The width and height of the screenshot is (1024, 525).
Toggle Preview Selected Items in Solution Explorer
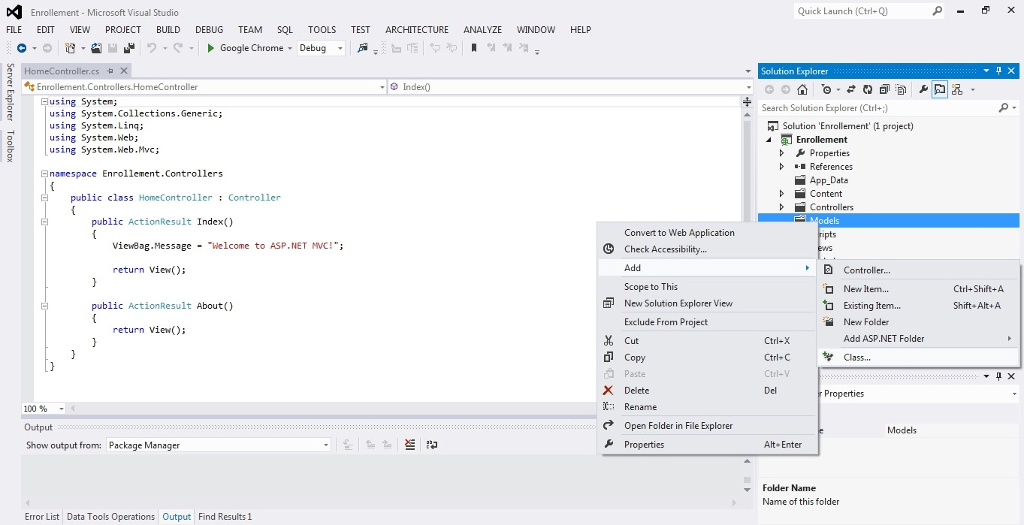(x=940, y=90)
